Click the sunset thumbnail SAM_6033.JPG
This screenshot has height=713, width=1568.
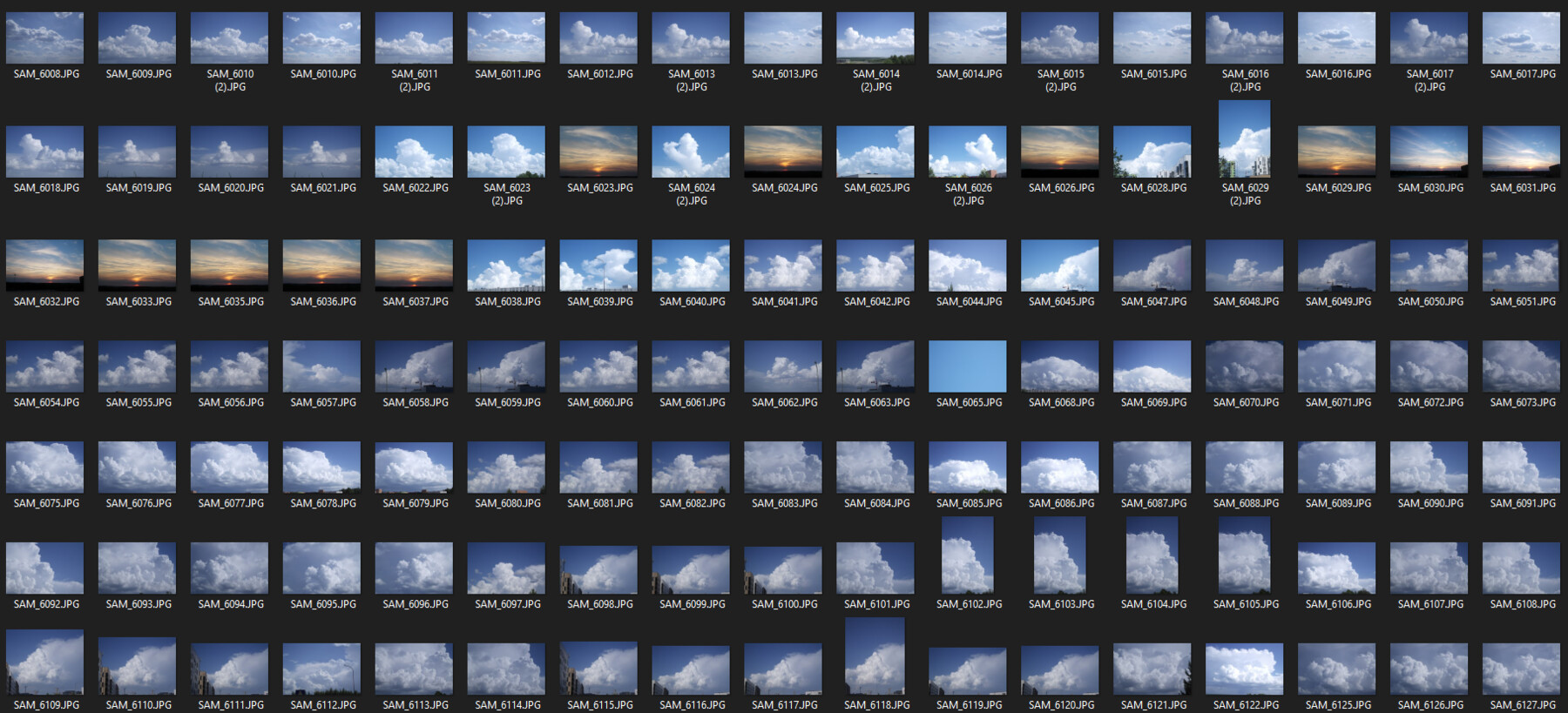click(x=138, y=266)
